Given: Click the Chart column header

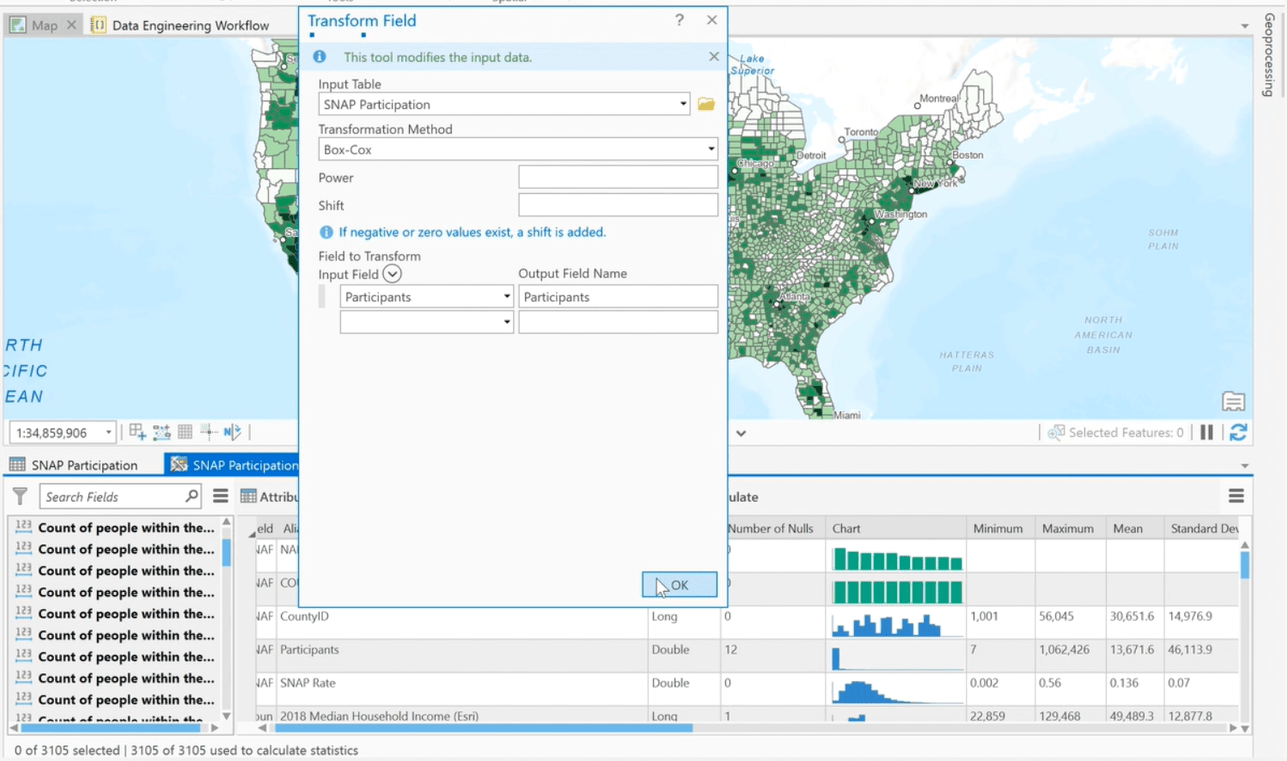Looking at the screenshot, I should click(846, 528).
